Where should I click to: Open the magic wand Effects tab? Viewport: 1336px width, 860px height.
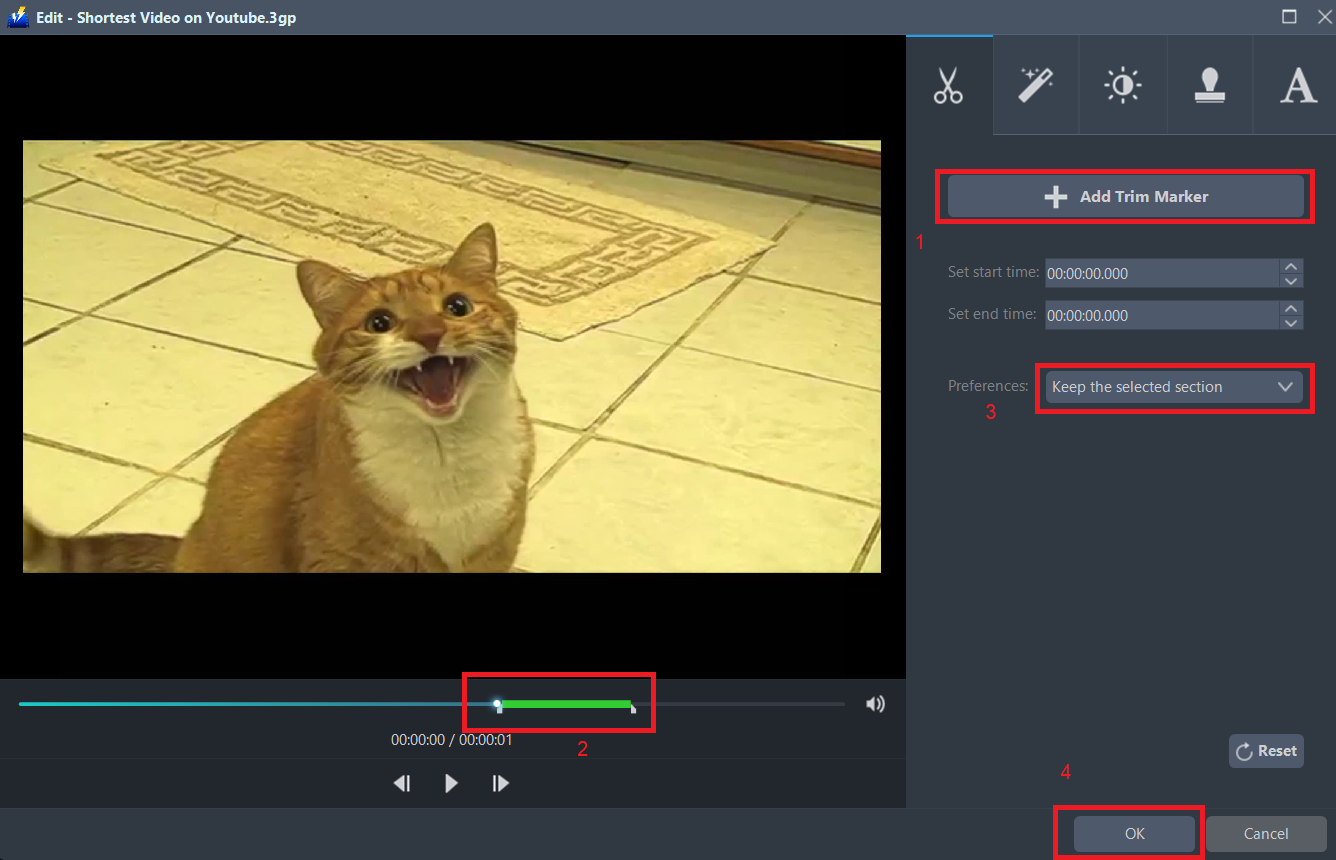[x=1036, y=86]
